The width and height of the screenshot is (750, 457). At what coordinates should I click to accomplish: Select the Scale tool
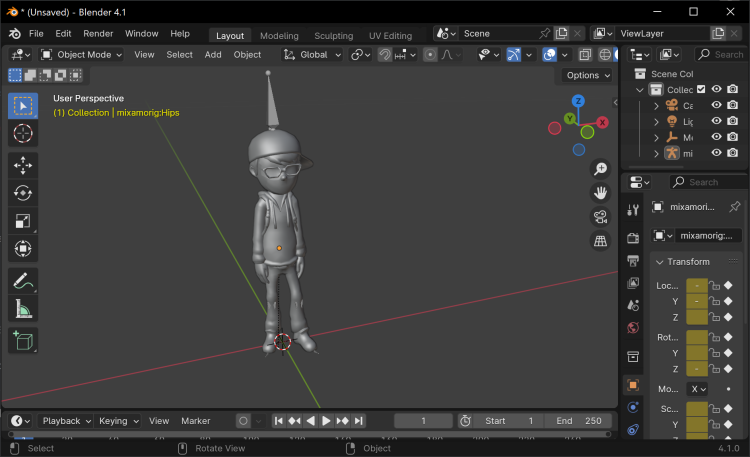23,221
